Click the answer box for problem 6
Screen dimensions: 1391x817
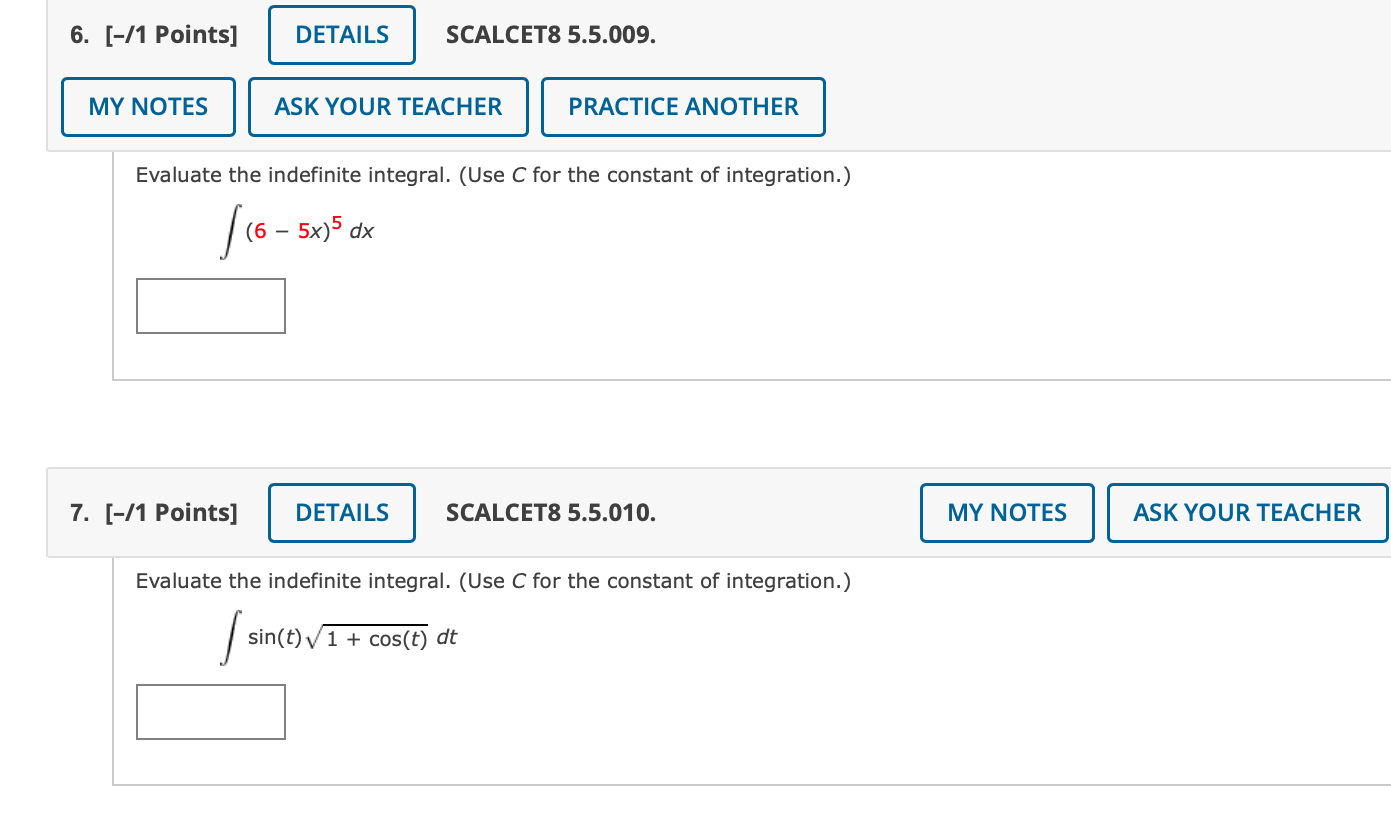click(210, 305)
